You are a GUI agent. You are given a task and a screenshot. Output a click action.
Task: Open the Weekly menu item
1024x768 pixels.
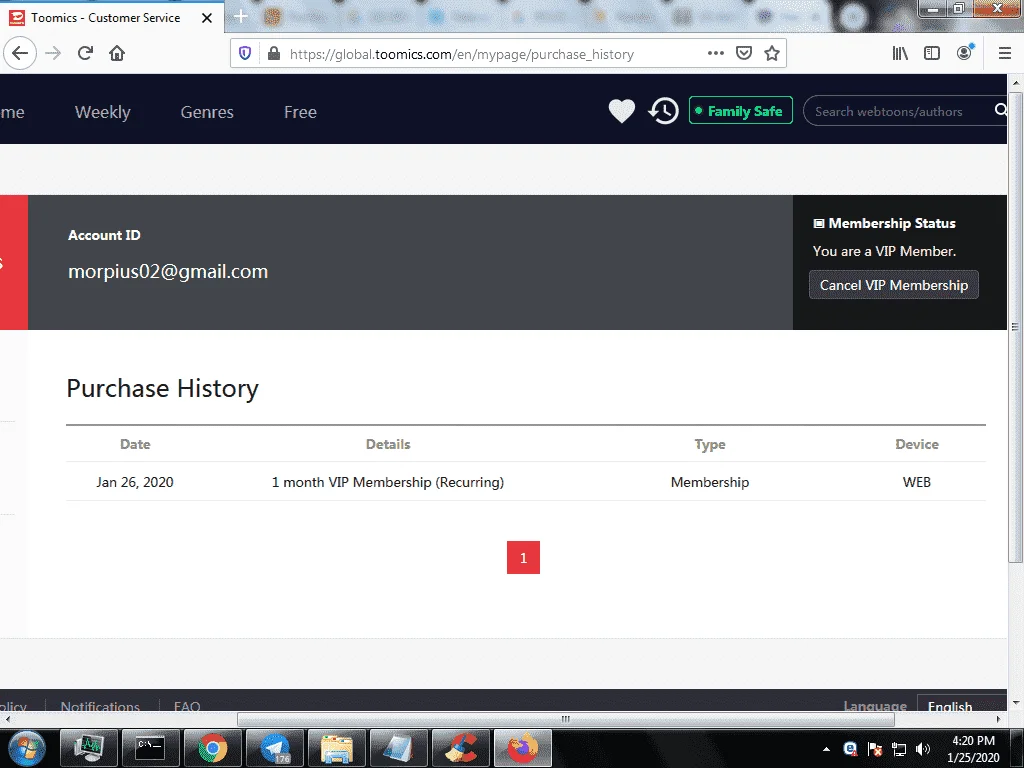(x=103, y=112)
